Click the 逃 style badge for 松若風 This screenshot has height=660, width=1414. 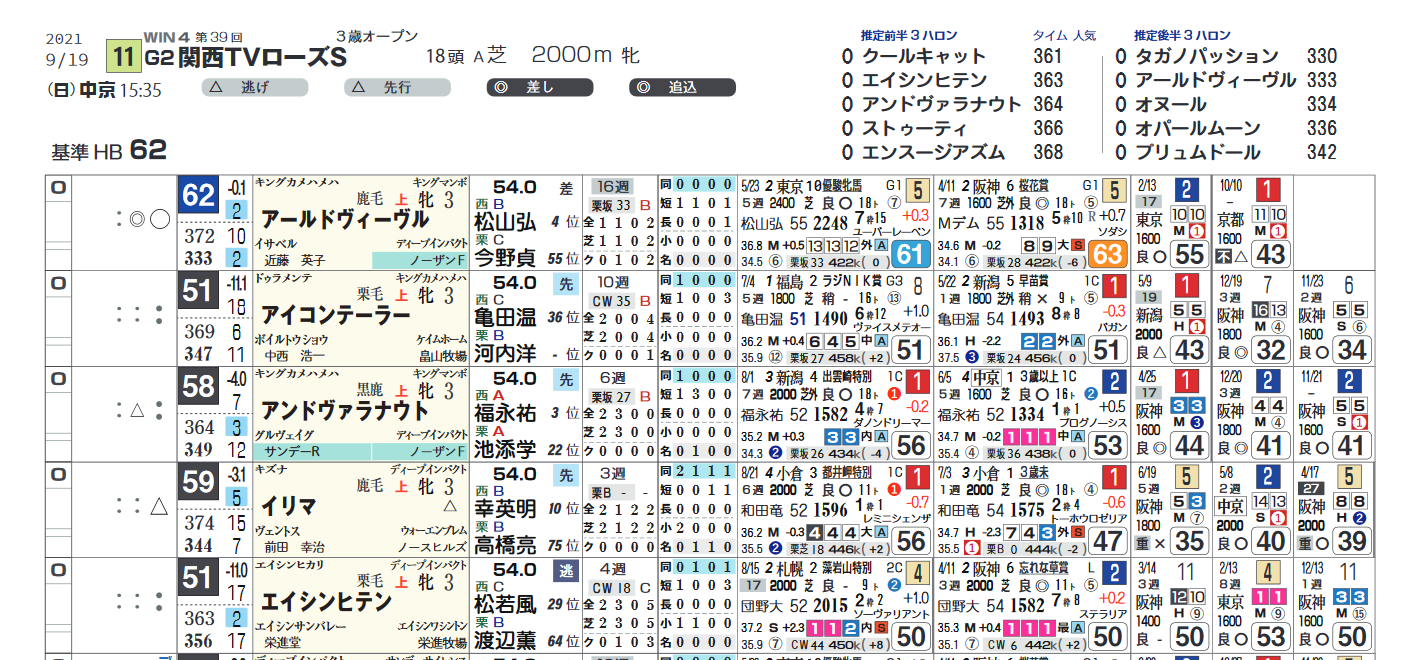tap(565, 572)
